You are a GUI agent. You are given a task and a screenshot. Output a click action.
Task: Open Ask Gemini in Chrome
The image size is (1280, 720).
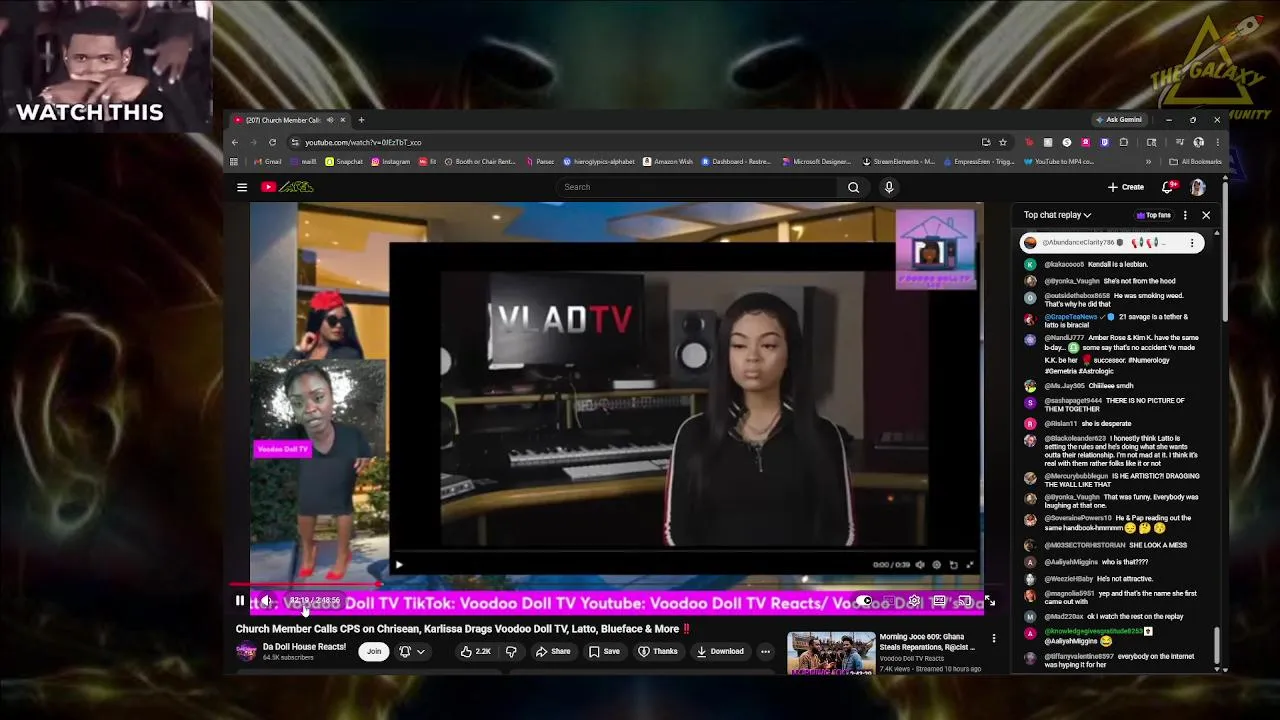pyautogui.click(x=1119, y=120)
